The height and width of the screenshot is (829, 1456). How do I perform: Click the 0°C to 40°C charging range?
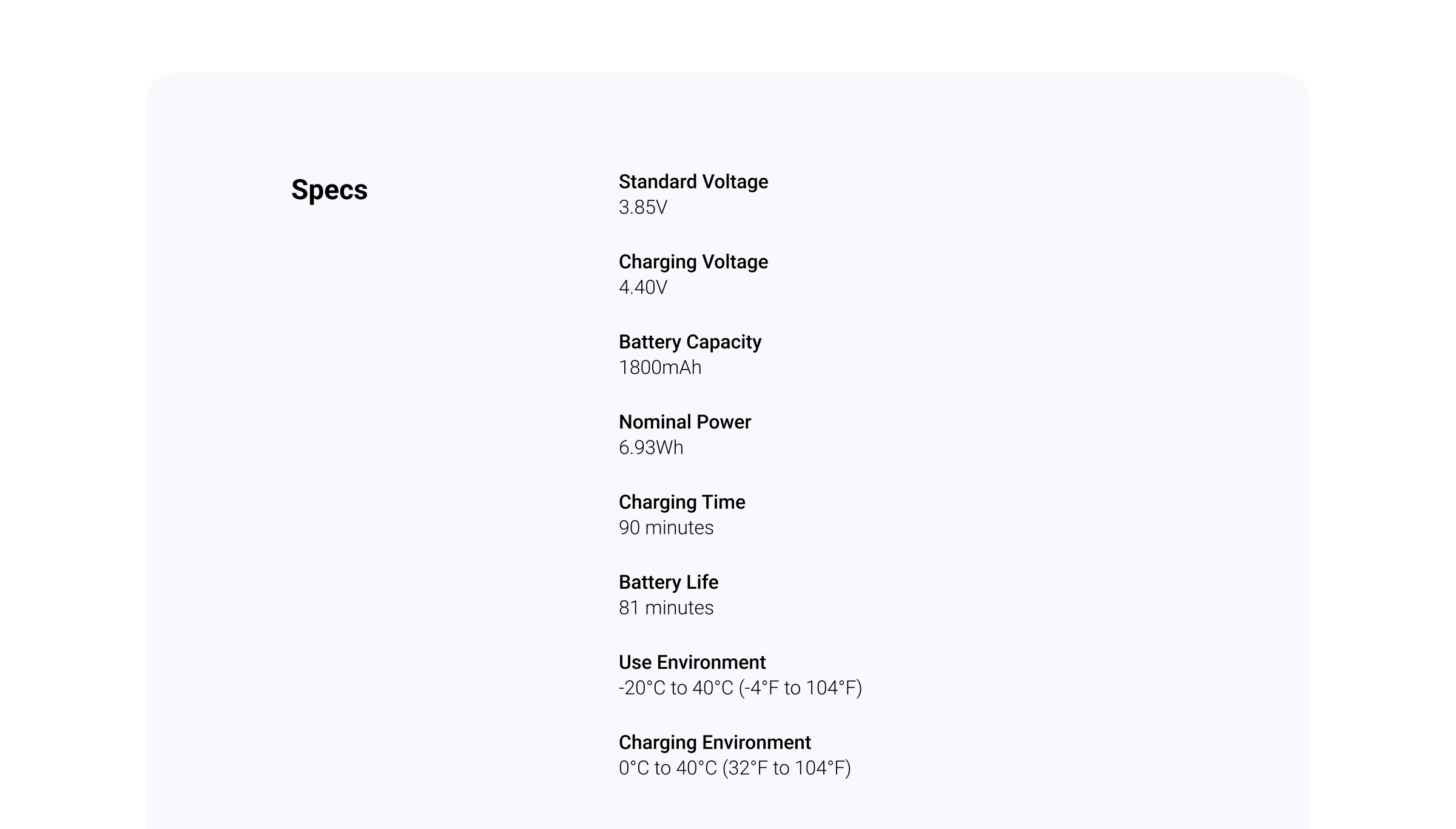668,768
